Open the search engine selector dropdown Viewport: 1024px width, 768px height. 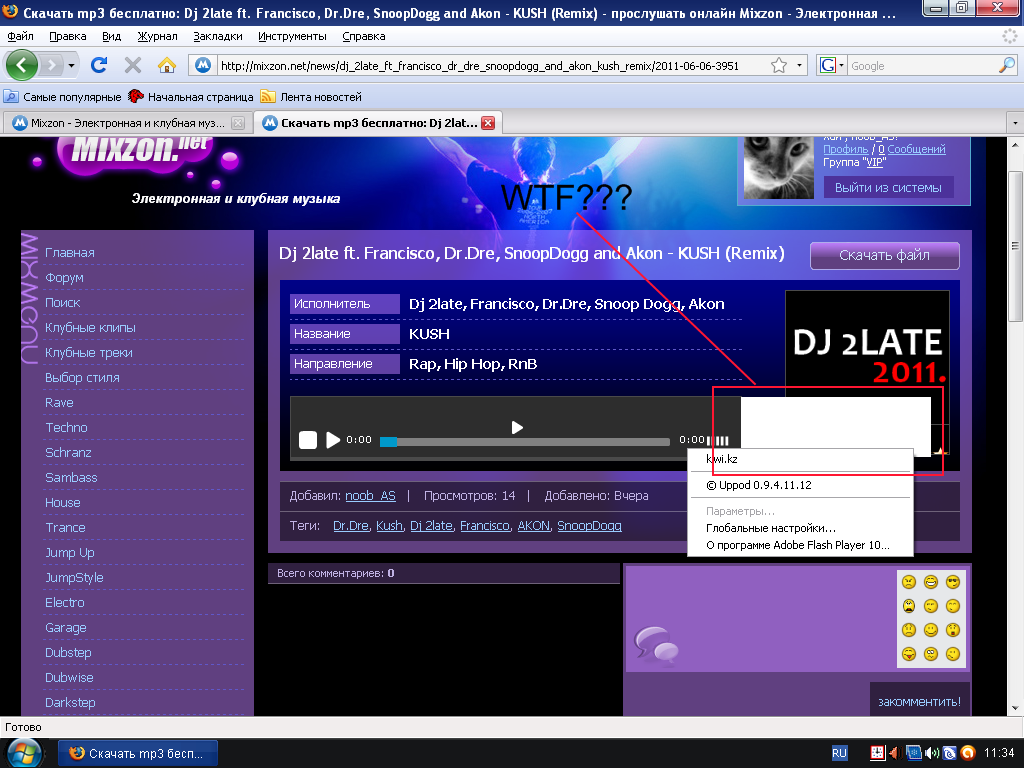[841, 65]
